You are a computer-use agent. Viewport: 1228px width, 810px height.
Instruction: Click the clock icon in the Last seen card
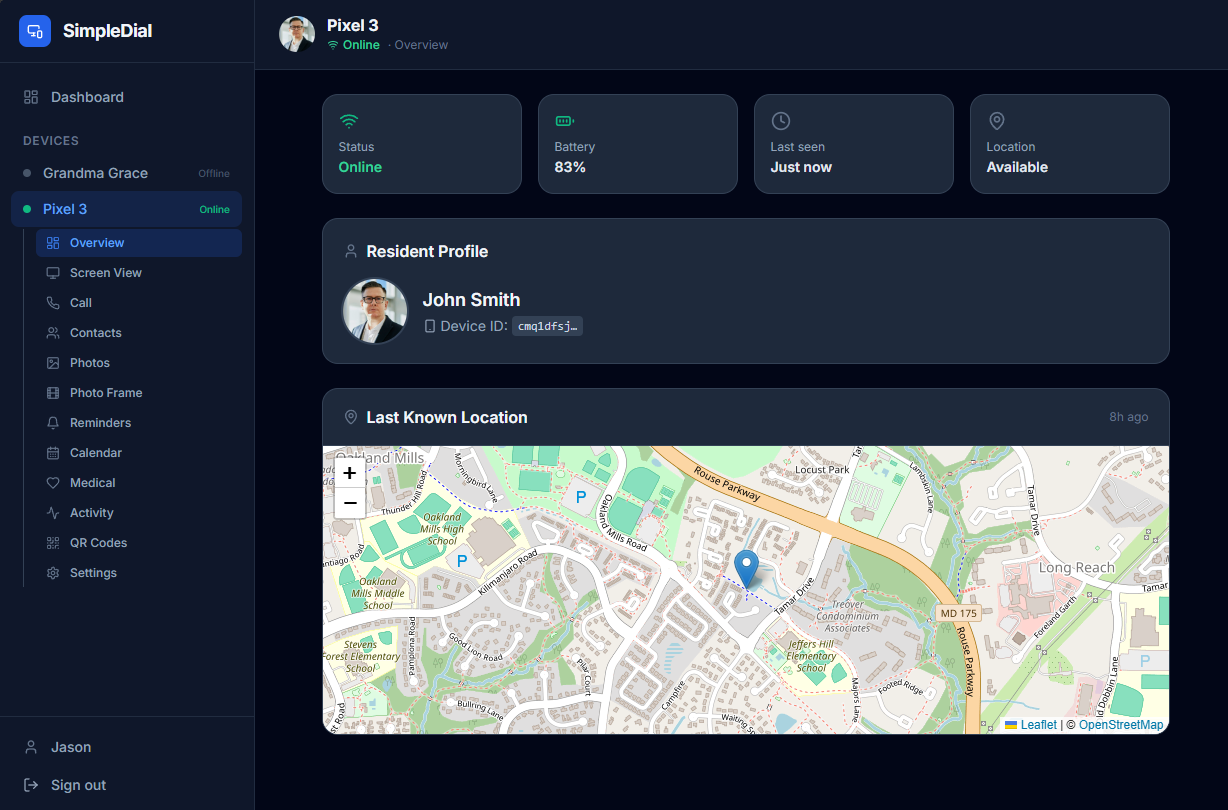(781, 121)
